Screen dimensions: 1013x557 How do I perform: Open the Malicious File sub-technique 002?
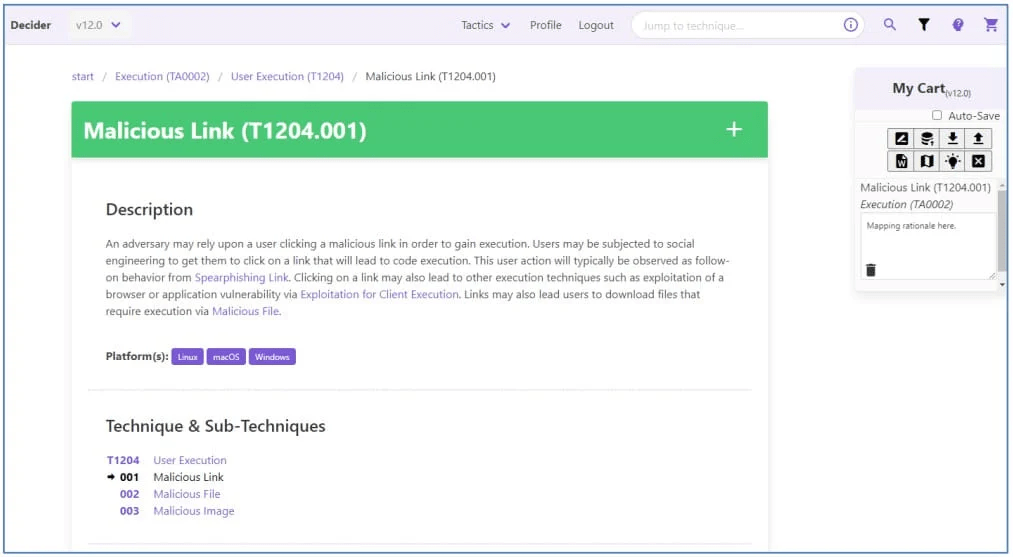(x=186, y=494)
